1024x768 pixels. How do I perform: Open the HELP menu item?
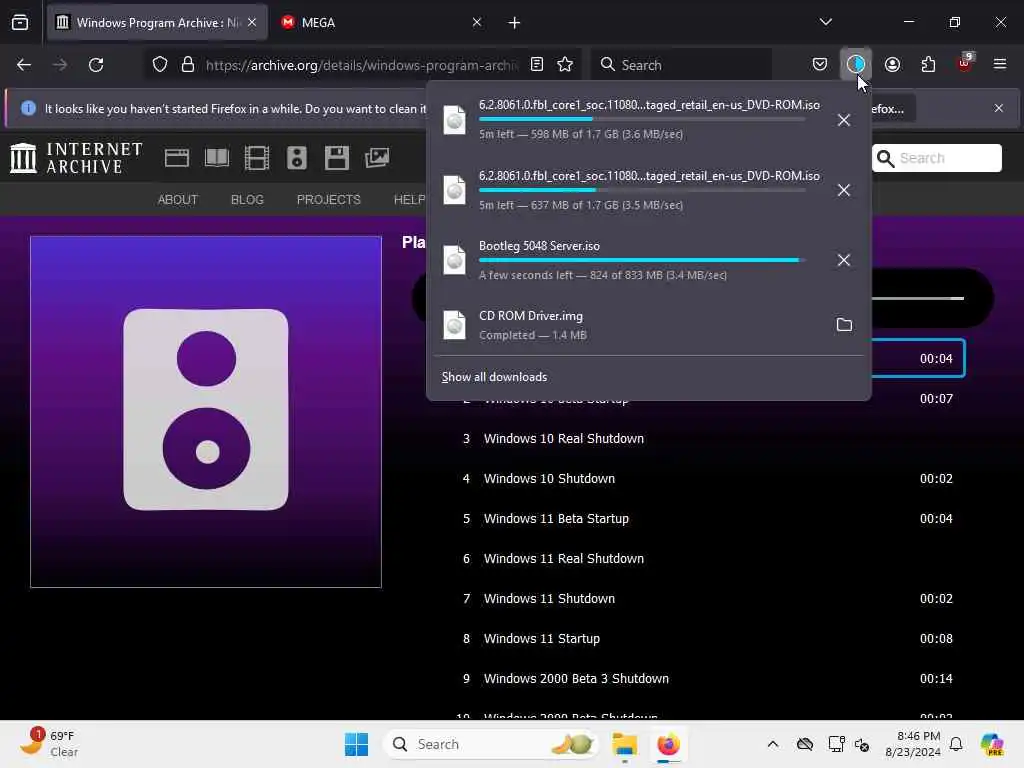point(409,200)
